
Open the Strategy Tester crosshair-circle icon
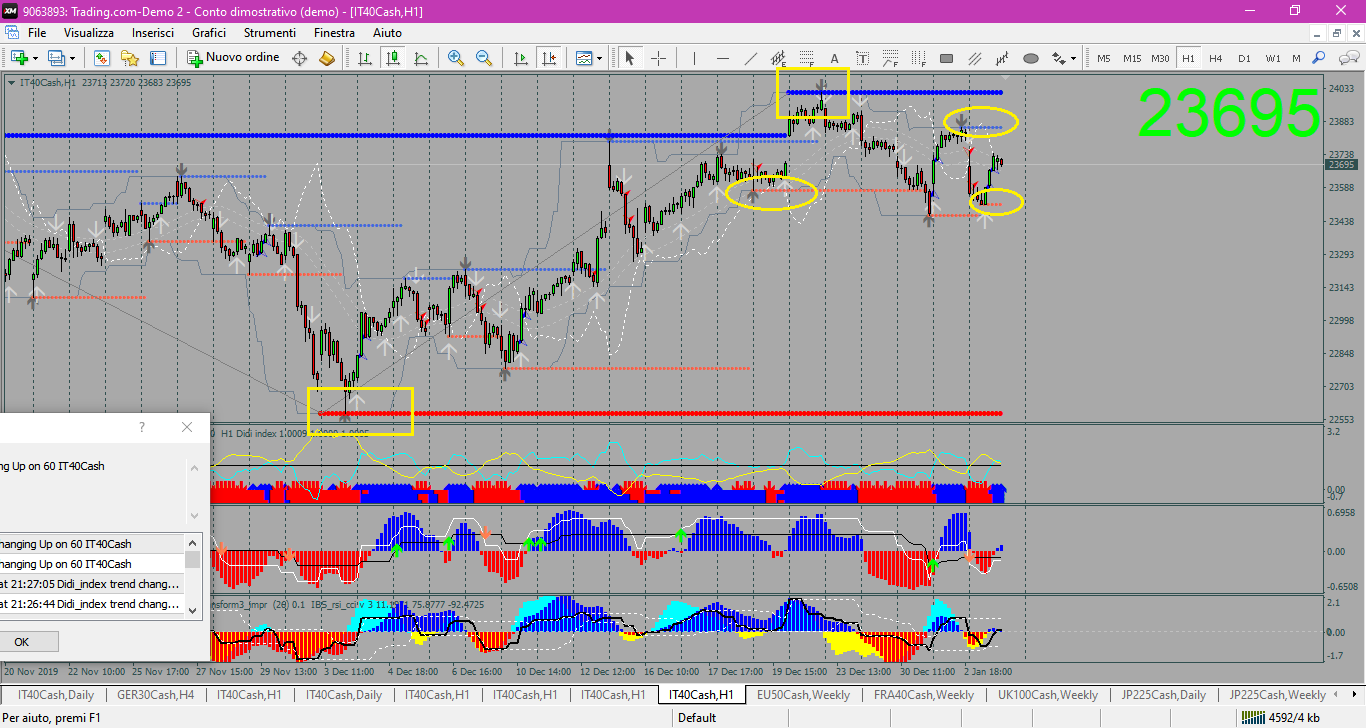coord(299,58)
